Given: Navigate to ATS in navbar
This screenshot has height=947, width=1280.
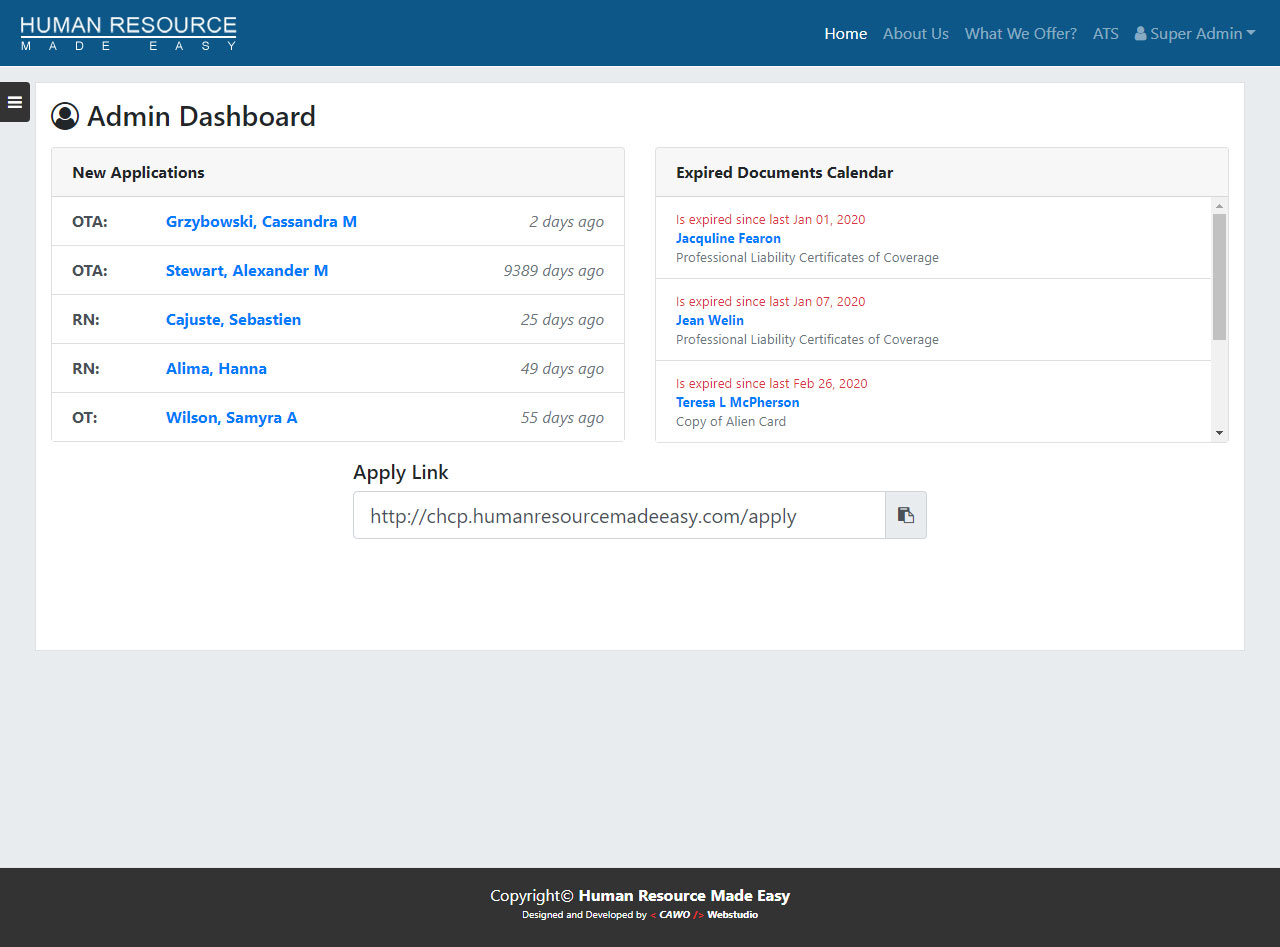Looking at the screenshot, I should pos(1105,33).
